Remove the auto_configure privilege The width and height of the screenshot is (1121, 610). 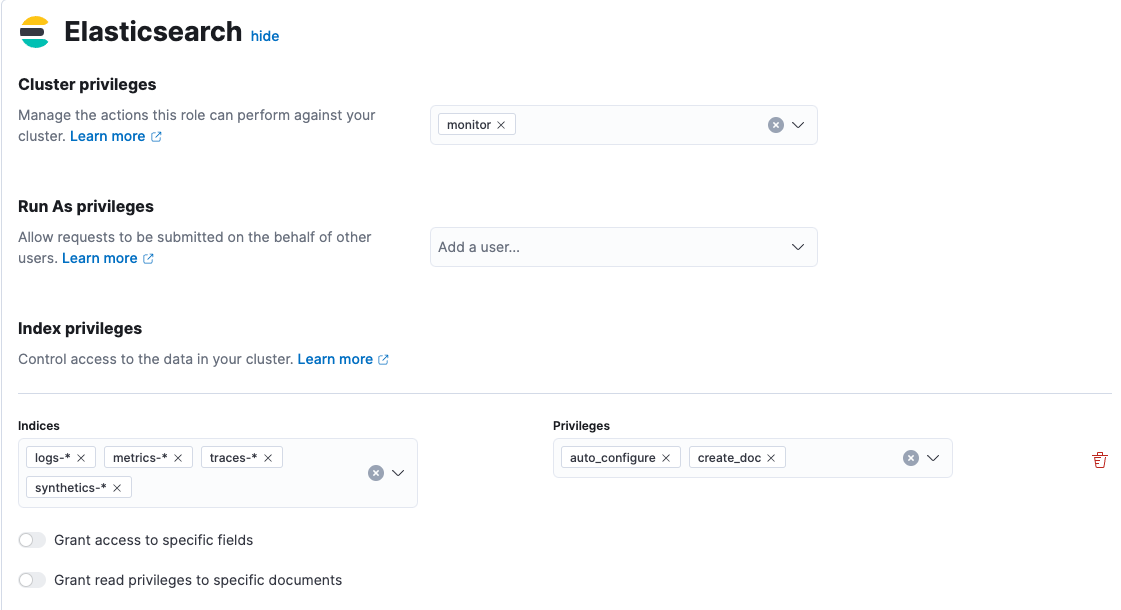coord(666,457)
